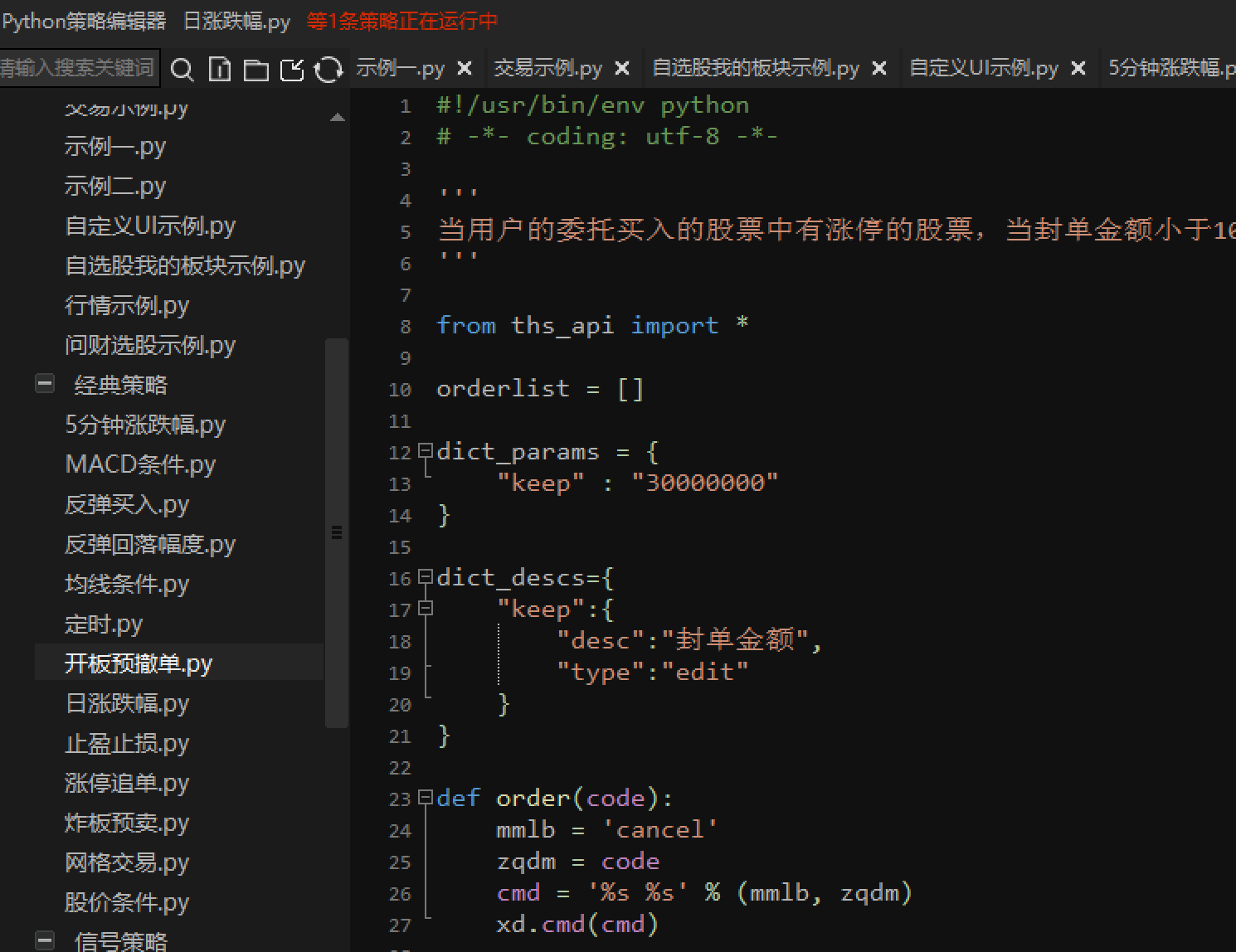
Task: Fold the dict_descs code block
Action: pyautogui.click(x=426, y=577)
